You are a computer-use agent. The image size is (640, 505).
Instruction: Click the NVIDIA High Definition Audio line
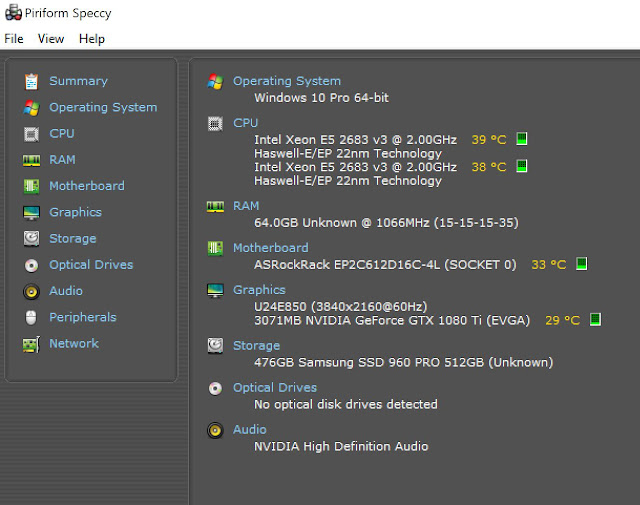[341, 446]
